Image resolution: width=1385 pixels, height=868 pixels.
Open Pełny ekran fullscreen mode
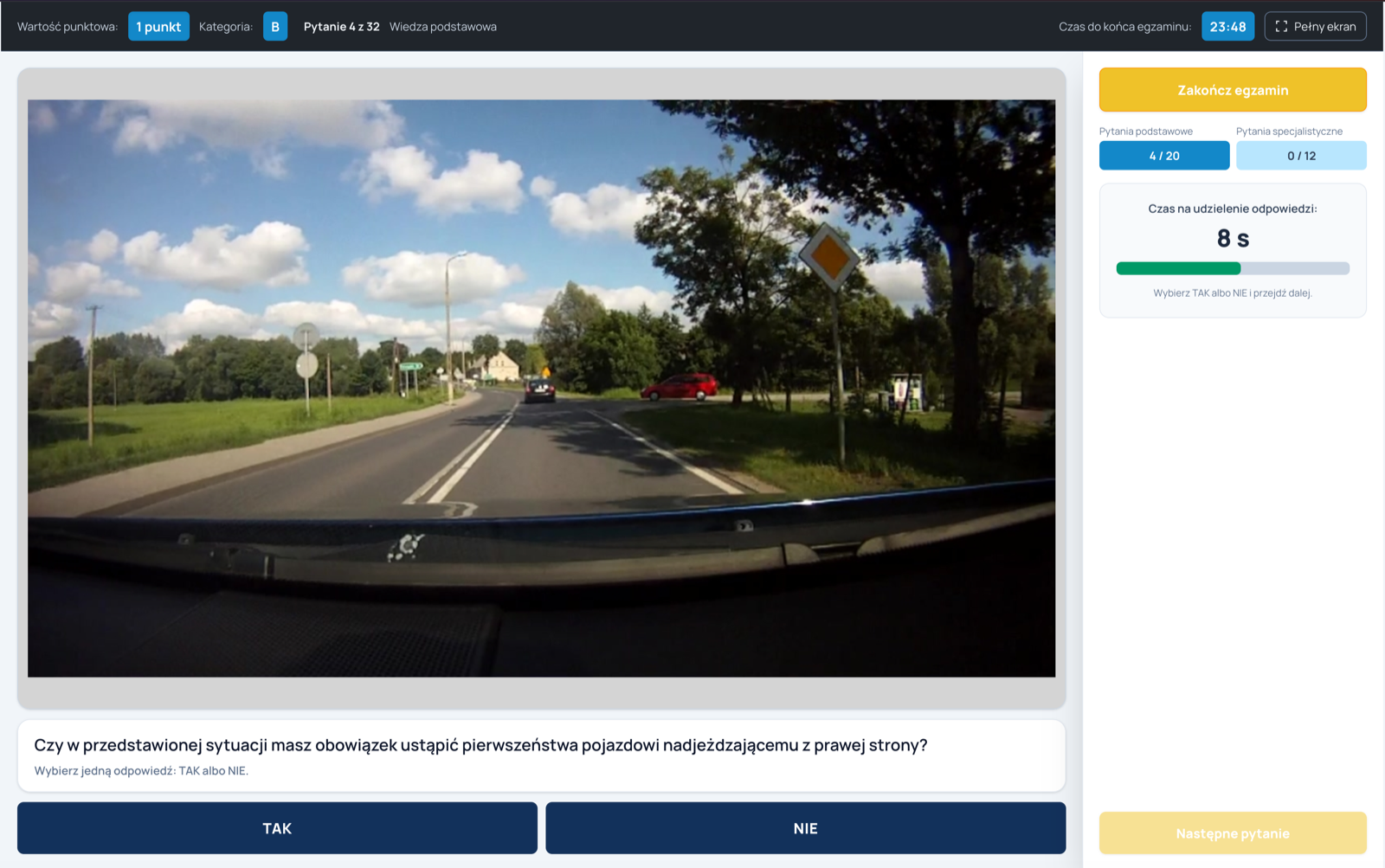point(1315,26)
